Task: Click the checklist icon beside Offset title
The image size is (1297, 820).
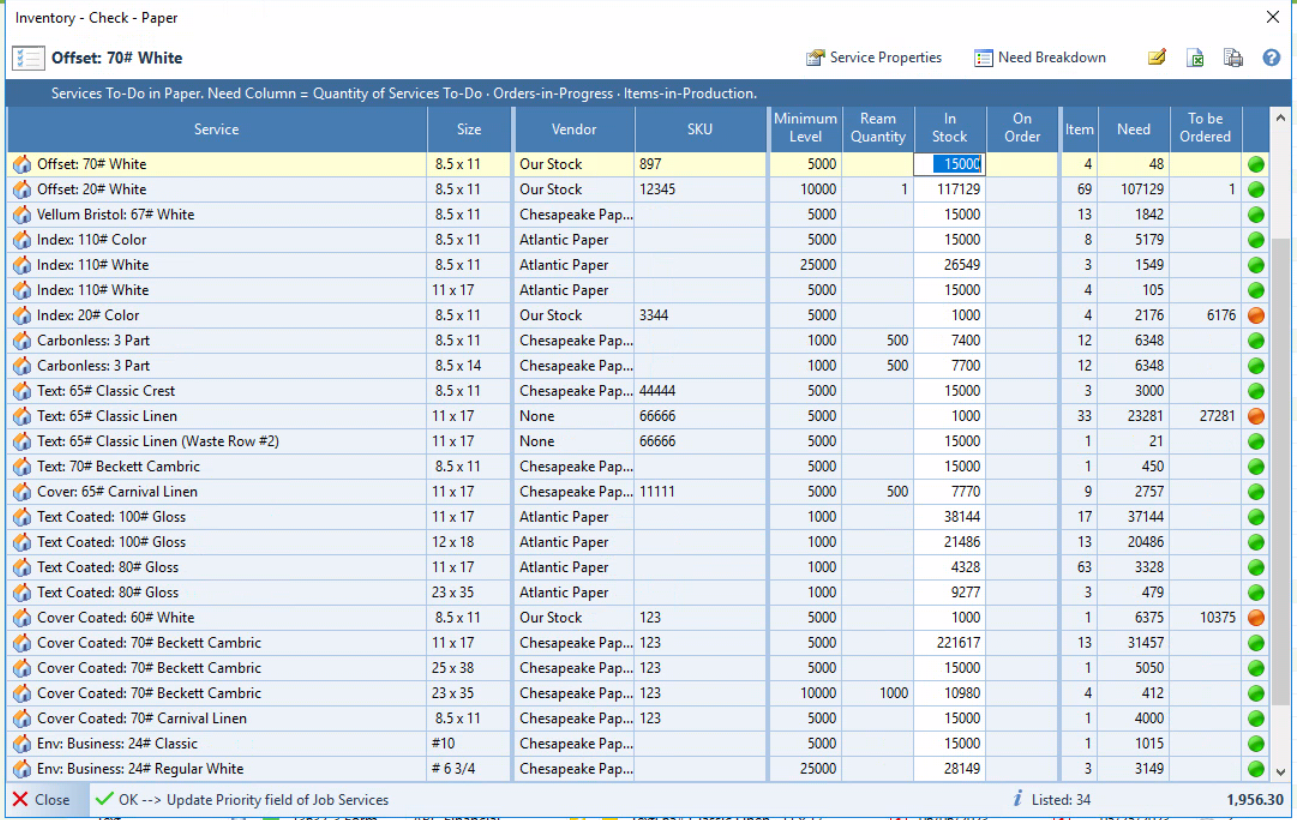Action: [x=28, y=58]
